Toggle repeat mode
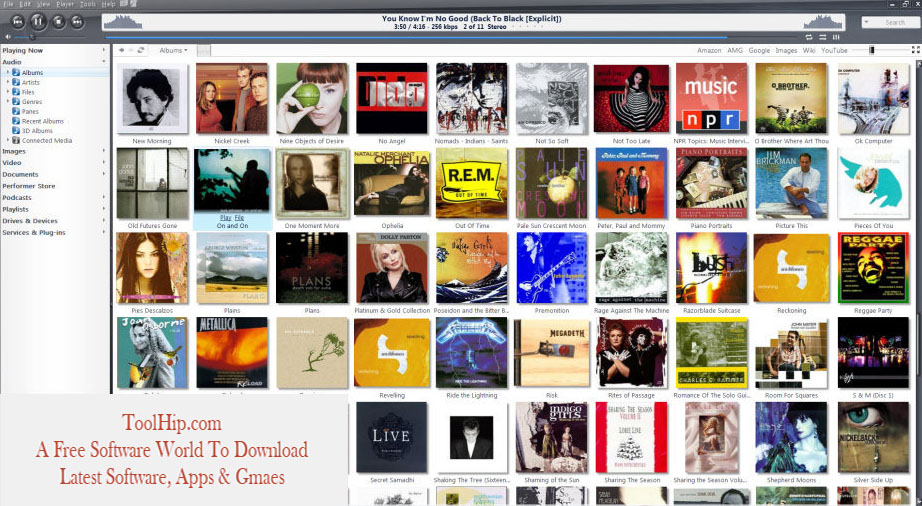 (x=810, y=37)
